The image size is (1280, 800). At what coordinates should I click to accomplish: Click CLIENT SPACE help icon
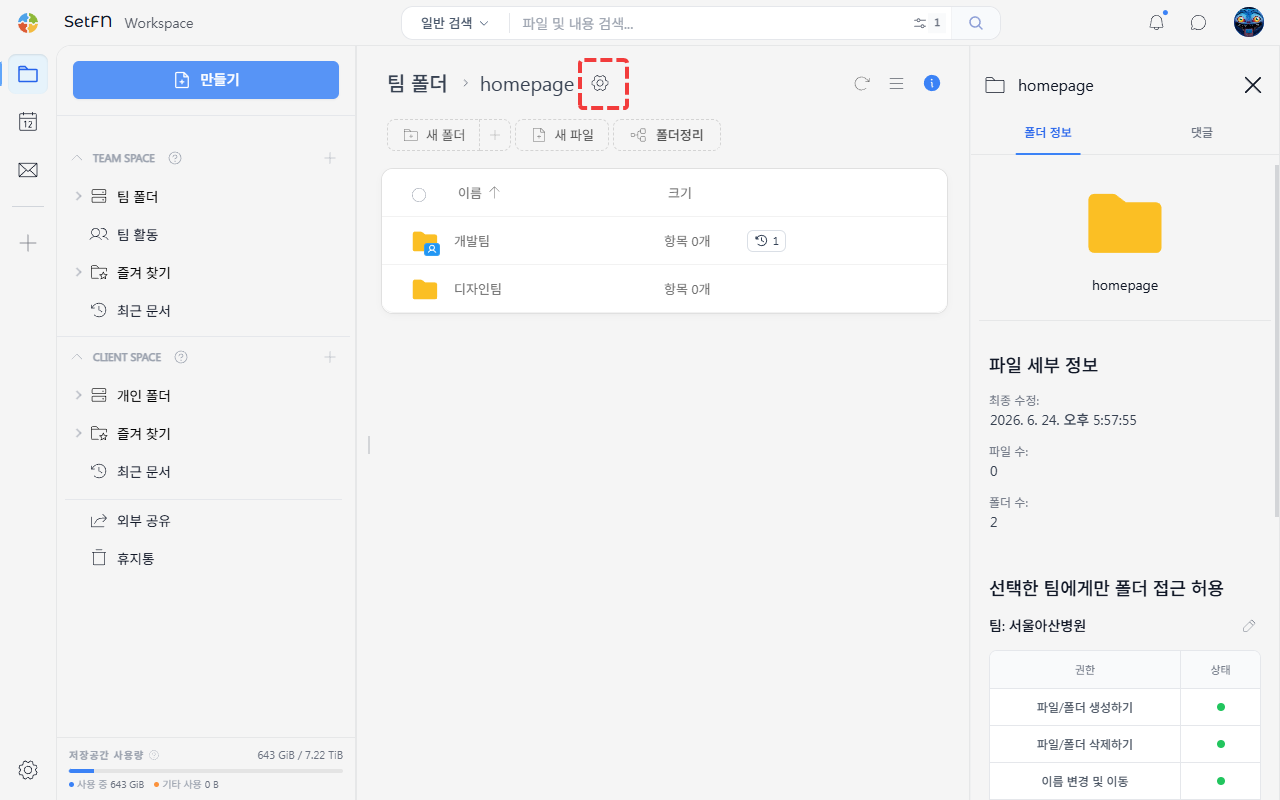[181, 357]
